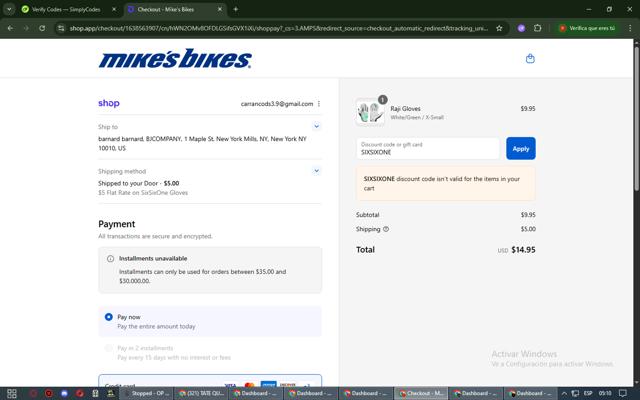The width and height of the screenshot is (640, 400).
Task: Apply the discount code
Action: [x=521, y=149]
